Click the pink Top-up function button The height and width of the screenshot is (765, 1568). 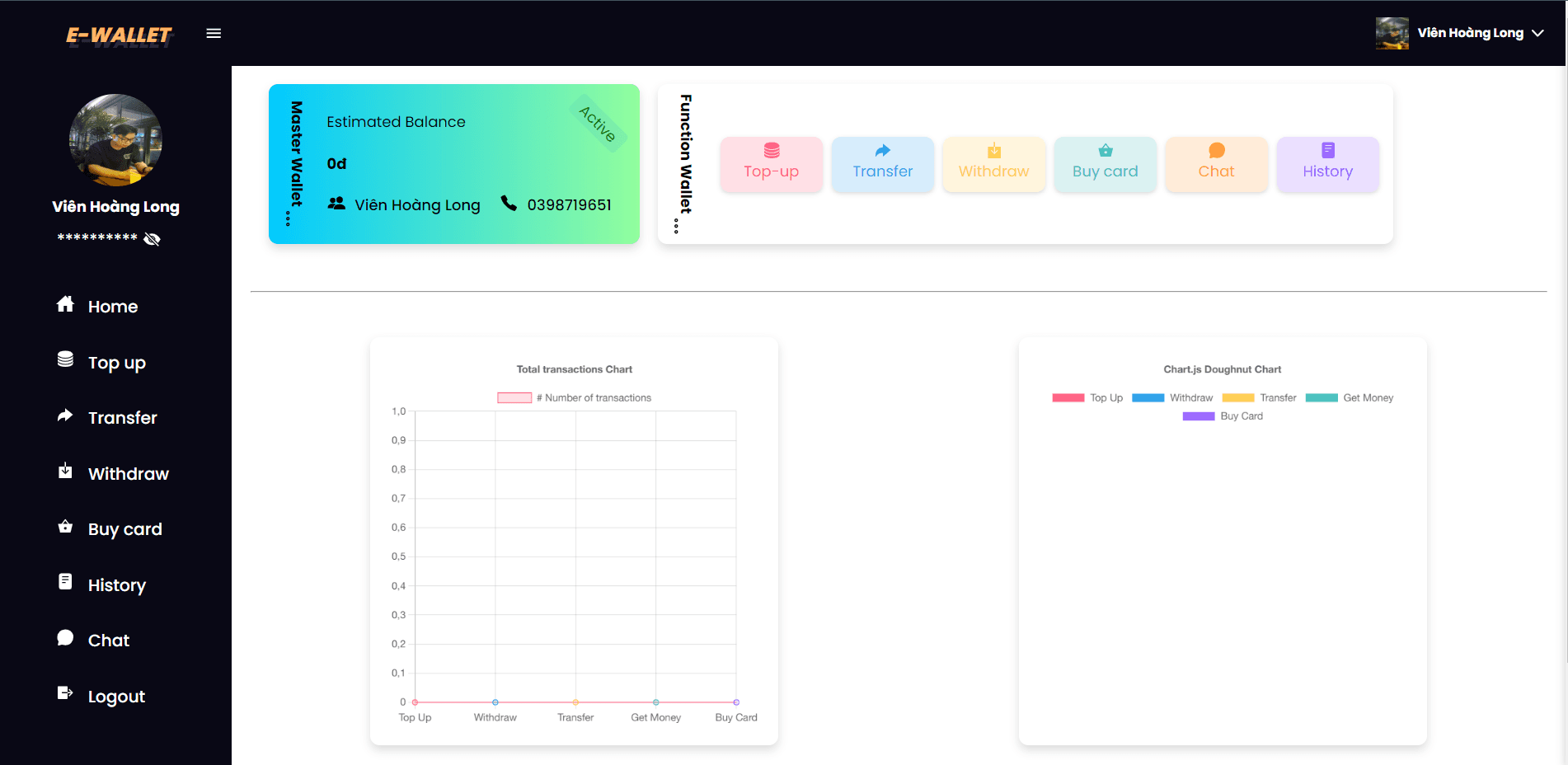pyautogui.click(x=772, y=164)
